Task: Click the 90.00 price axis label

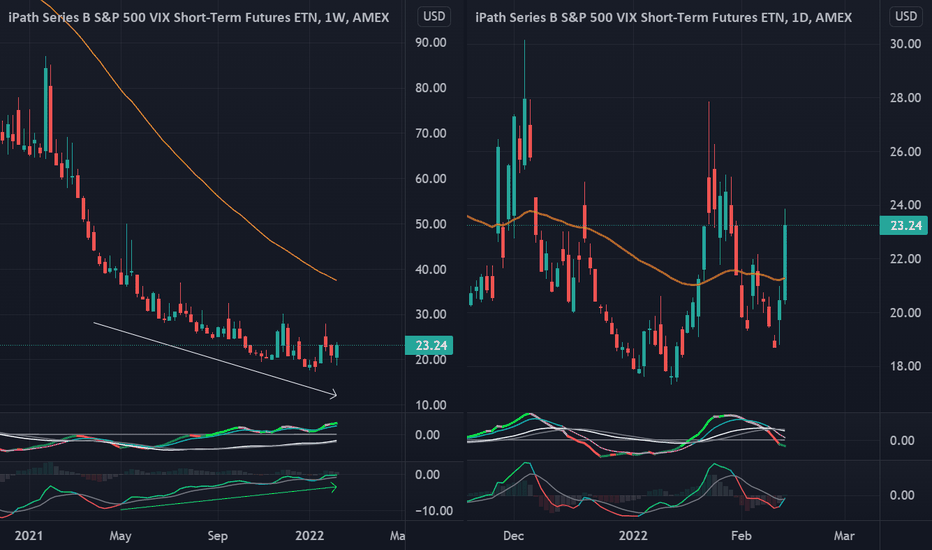Action: click(x=431, y=43)
